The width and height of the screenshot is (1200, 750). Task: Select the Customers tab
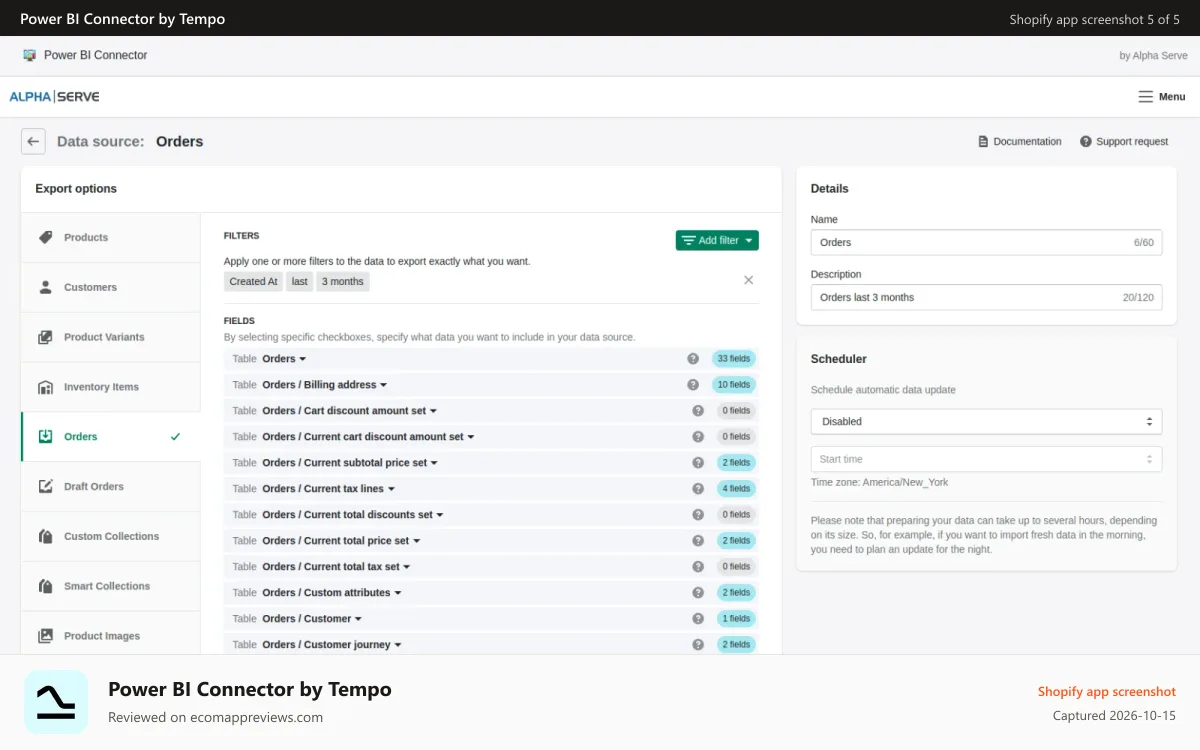coord(110,288)
